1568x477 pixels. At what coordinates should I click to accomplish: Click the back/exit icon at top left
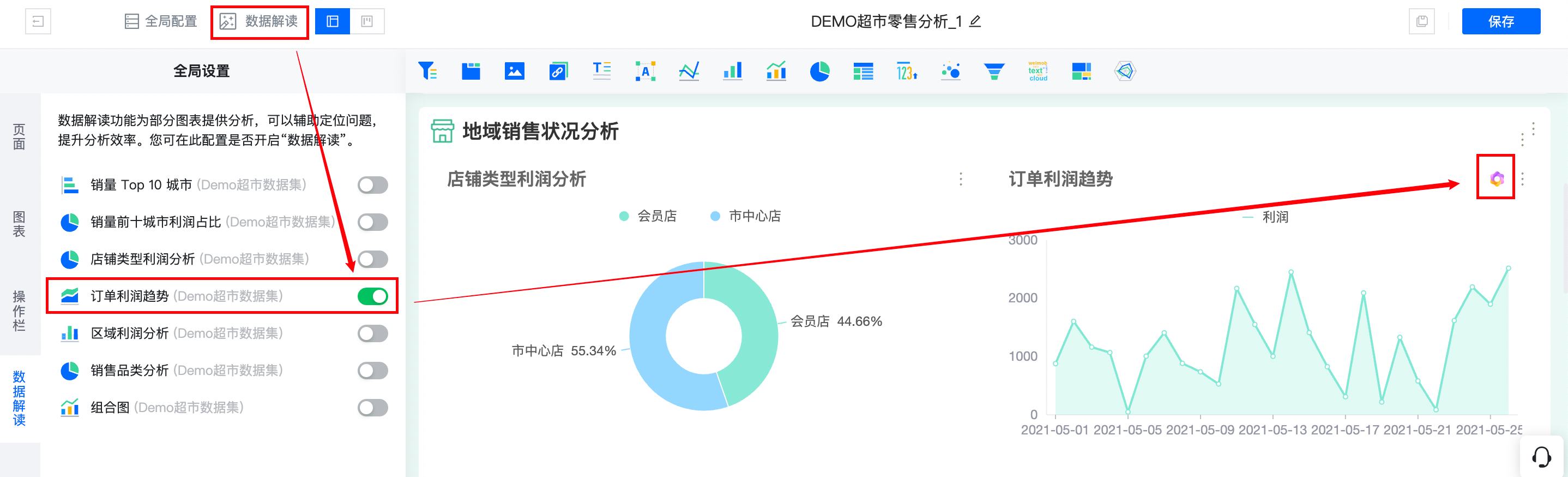[x=38, y=22]
